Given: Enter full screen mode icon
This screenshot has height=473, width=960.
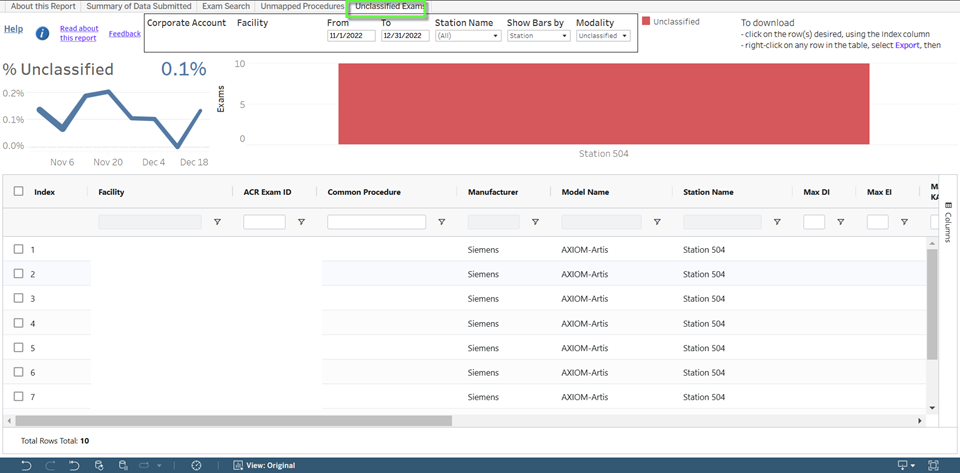Looking at the screenshot, I should click(934, 465).
